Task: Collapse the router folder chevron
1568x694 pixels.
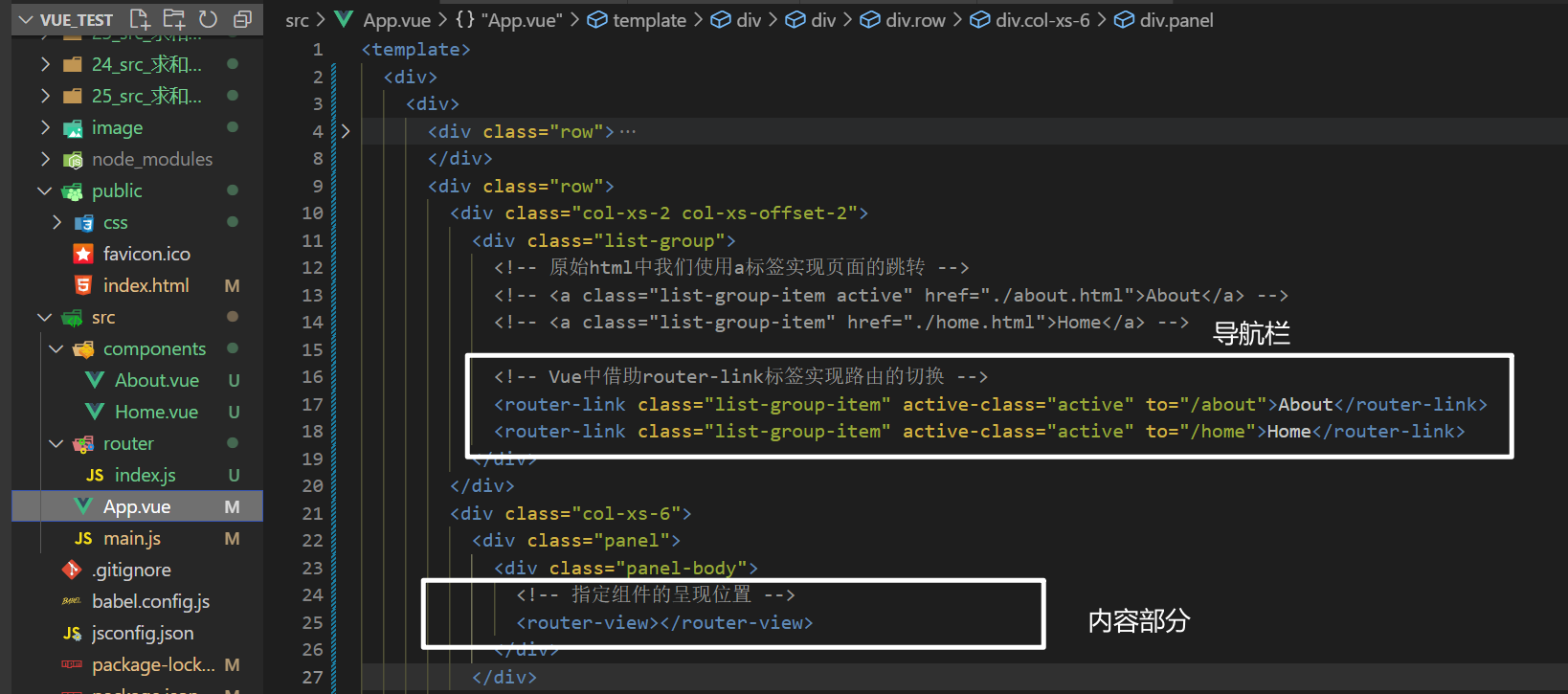Action: (56, 443)
